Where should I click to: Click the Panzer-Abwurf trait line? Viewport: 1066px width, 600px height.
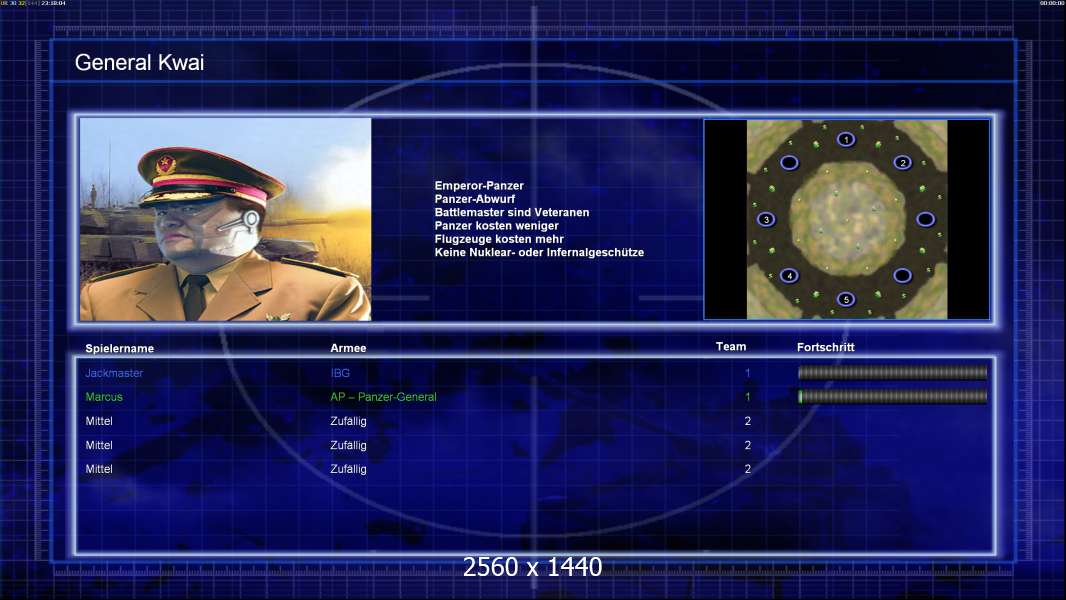tap(475, 199)
